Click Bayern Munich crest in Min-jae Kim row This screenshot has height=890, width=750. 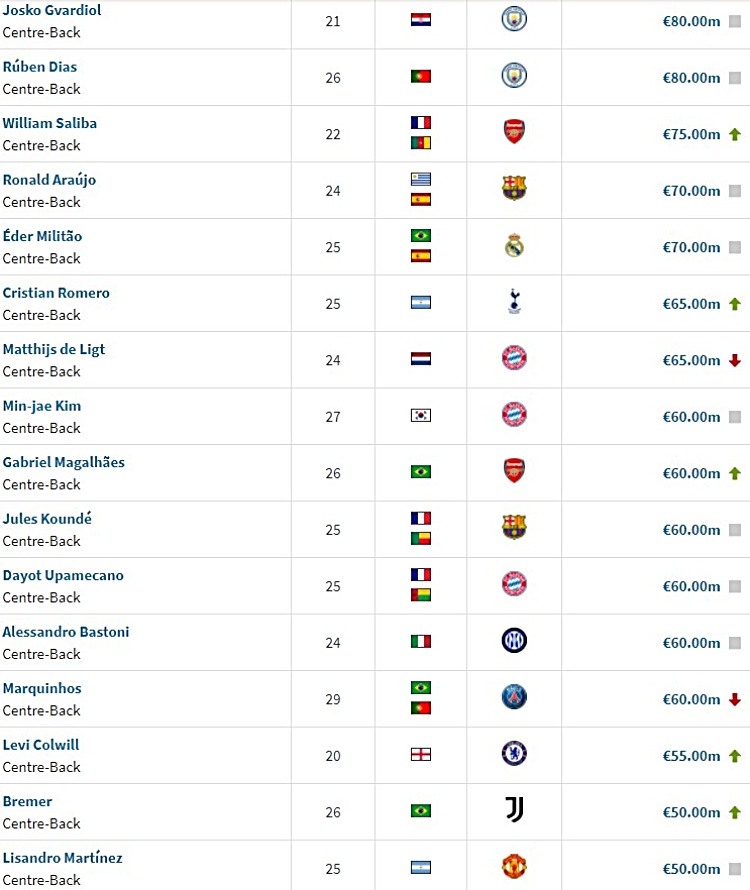(x=514, y=414)
